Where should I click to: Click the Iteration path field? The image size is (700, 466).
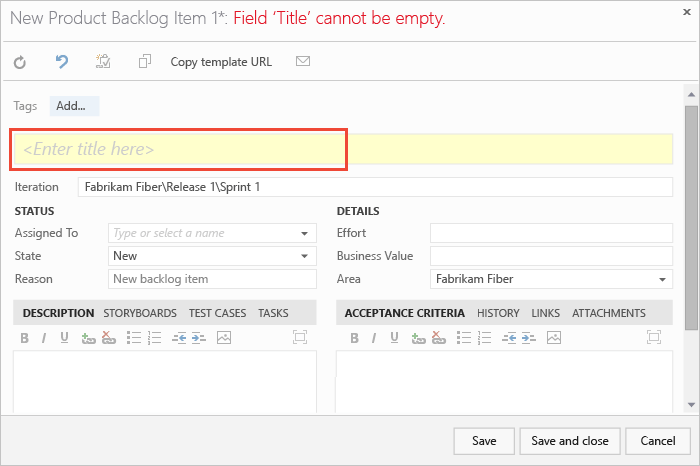(375, 187)
